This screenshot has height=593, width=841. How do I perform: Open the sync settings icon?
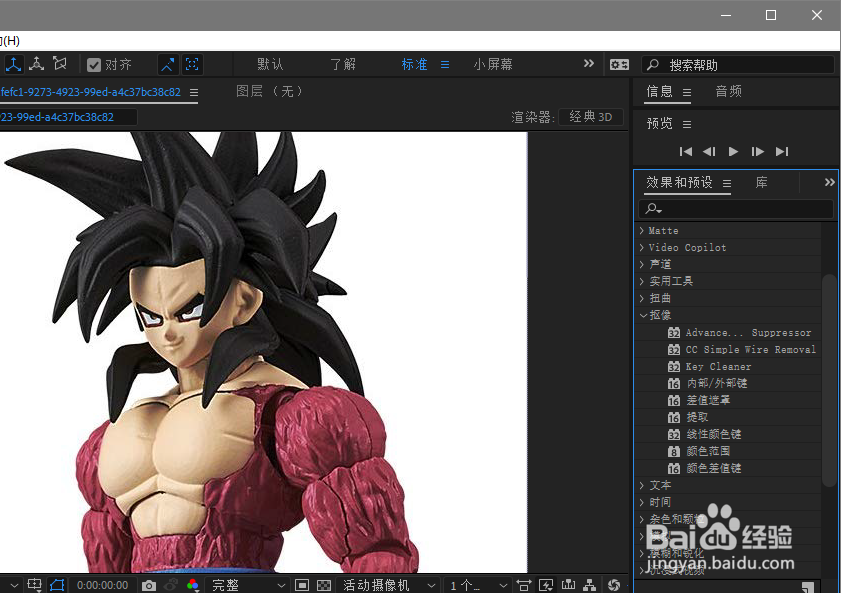click(x=619, y=65)
